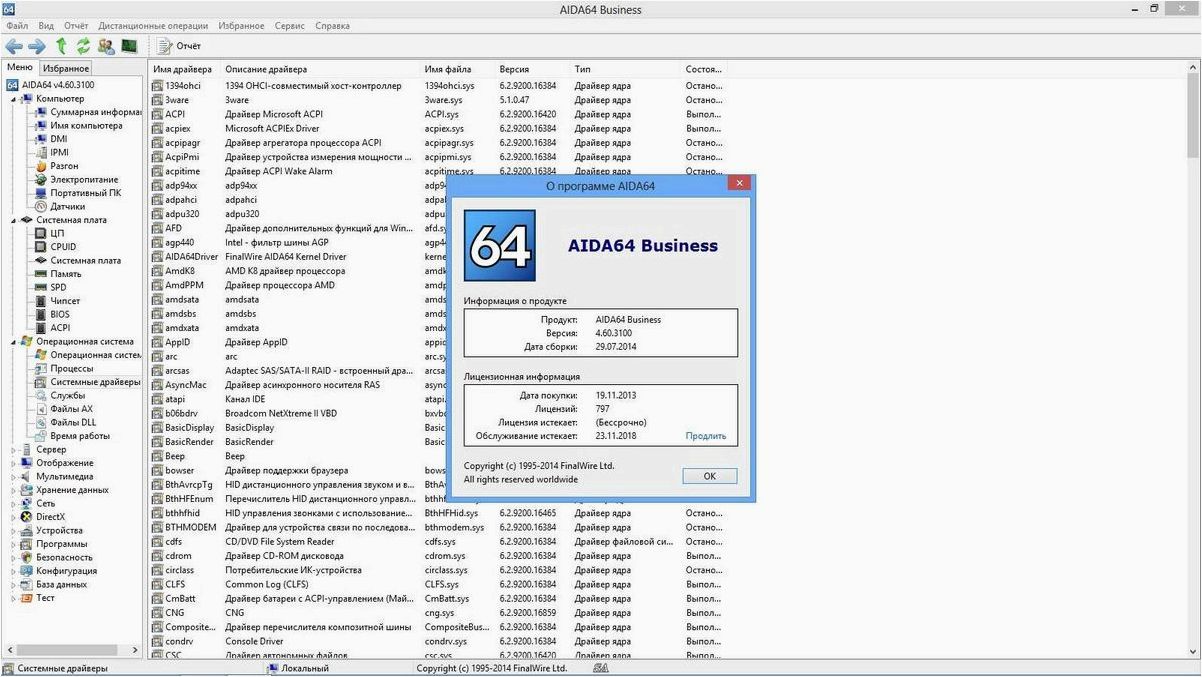Click the blue Back arrow in toolbar
Viewport: 1202px width, 677px height.
pos(14,46)
